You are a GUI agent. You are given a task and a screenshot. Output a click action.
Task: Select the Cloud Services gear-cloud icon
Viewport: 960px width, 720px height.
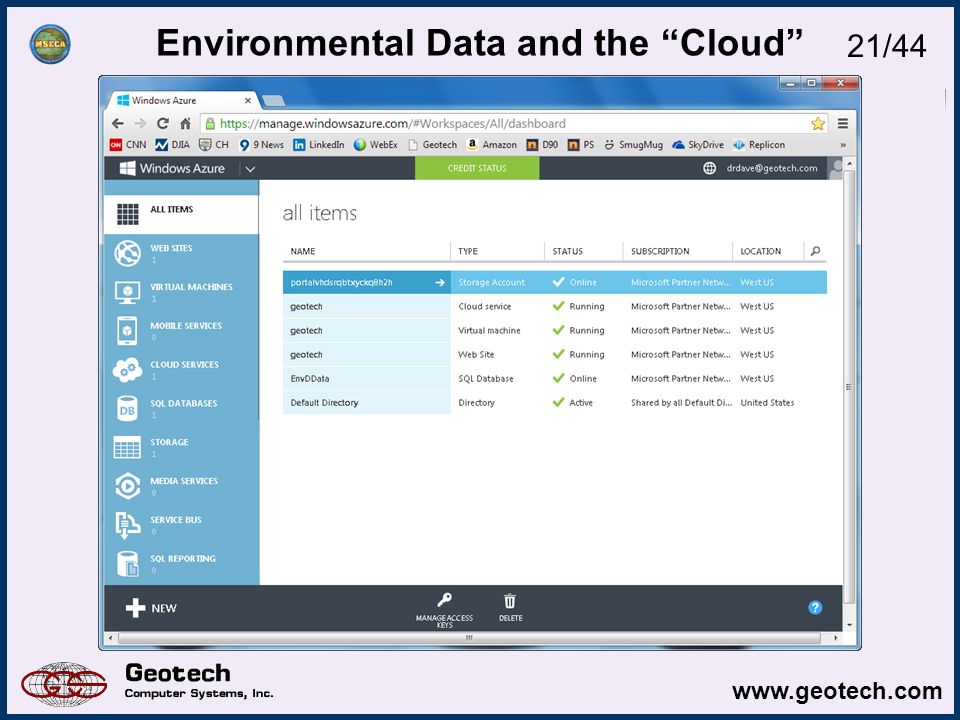(x=127, y=370)
